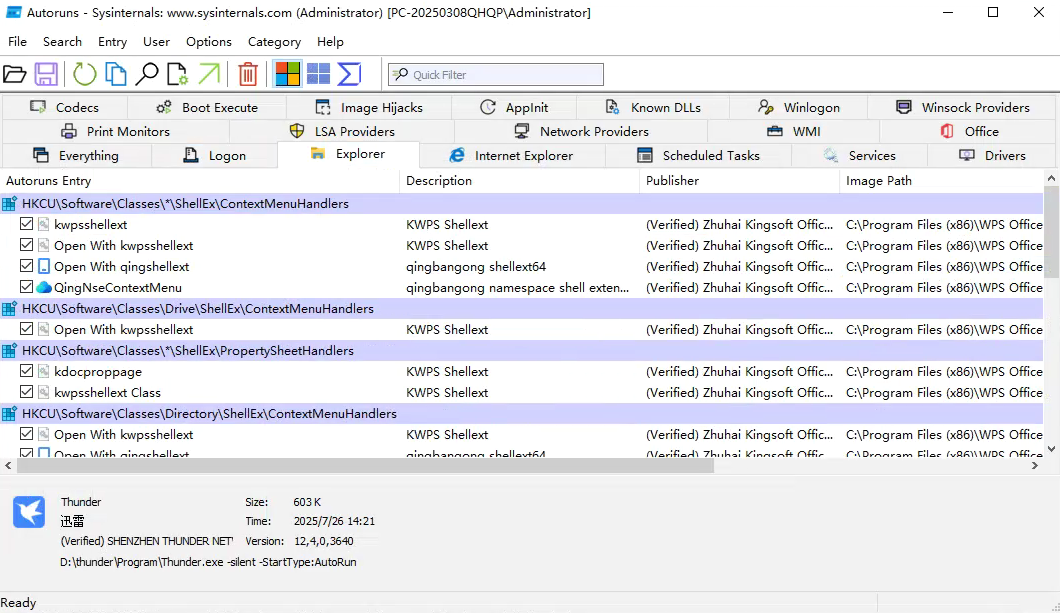Toggle the Hide Microsoft Entries colored logo
The width and height of the screenshot is (1060, 613).
tap(287, 74)
